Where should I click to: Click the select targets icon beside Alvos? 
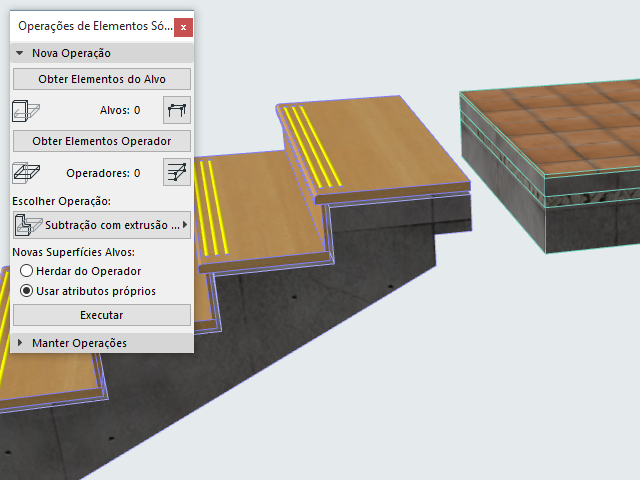tap(177, 110)
